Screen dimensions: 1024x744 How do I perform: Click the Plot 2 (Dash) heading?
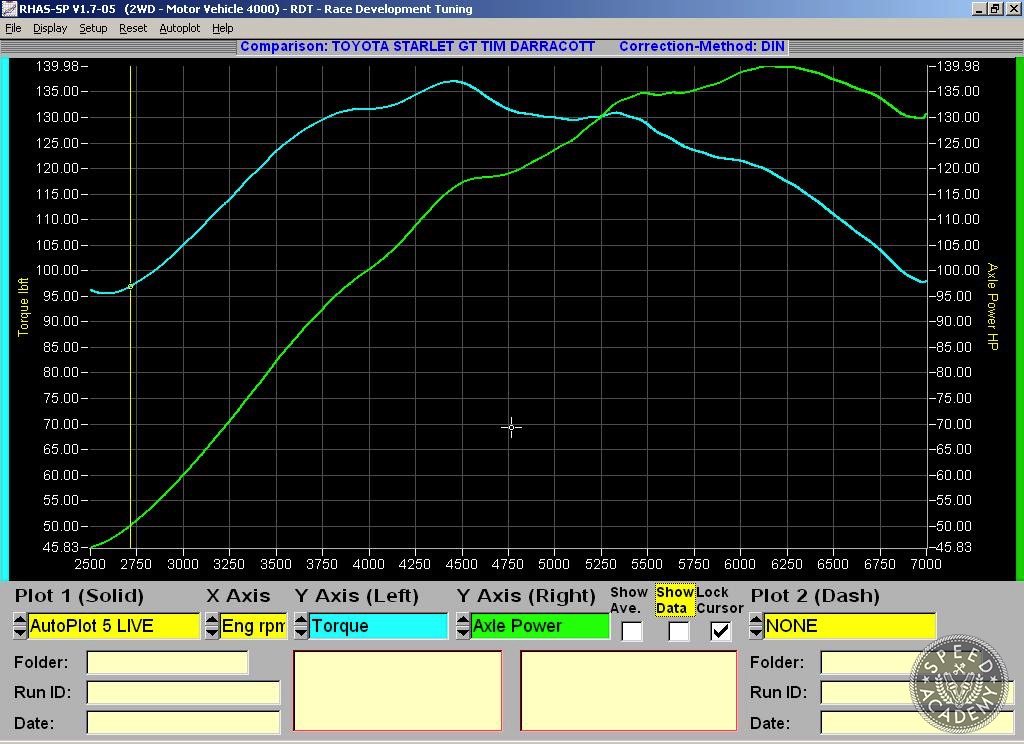pos(815,596)
